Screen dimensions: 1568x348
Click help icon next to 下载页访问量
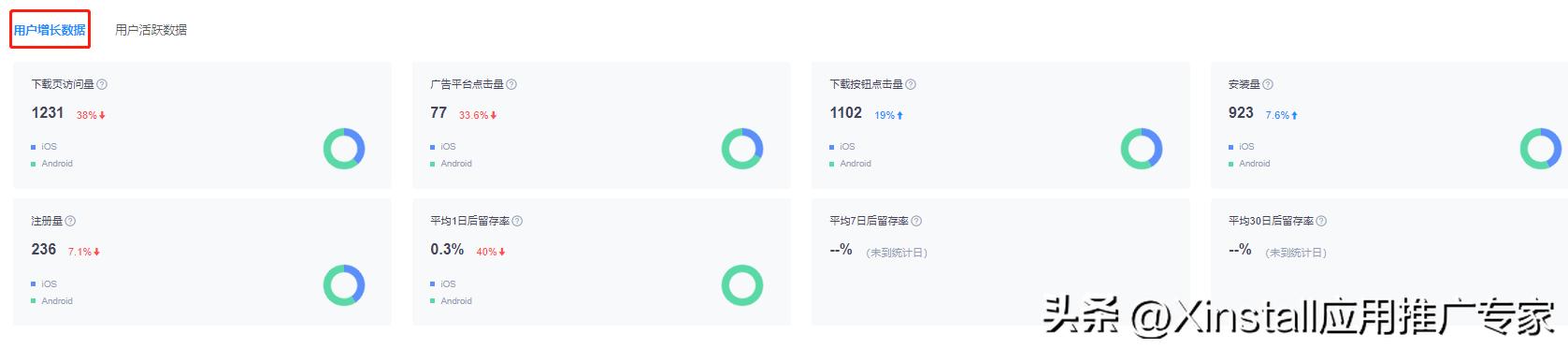click(x=102, y=84)
